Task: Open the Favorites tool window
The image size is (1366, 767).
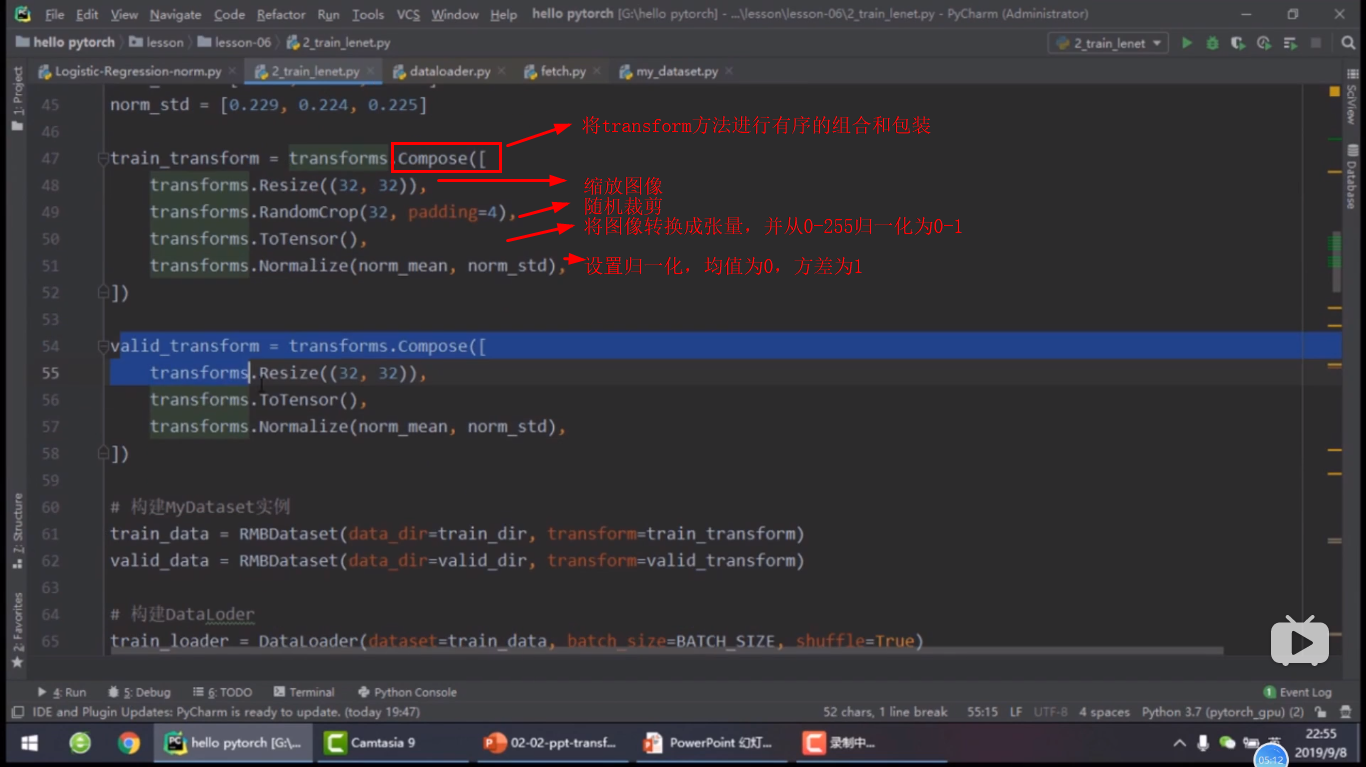Action: pyautogui.click(x=17, y=630)
